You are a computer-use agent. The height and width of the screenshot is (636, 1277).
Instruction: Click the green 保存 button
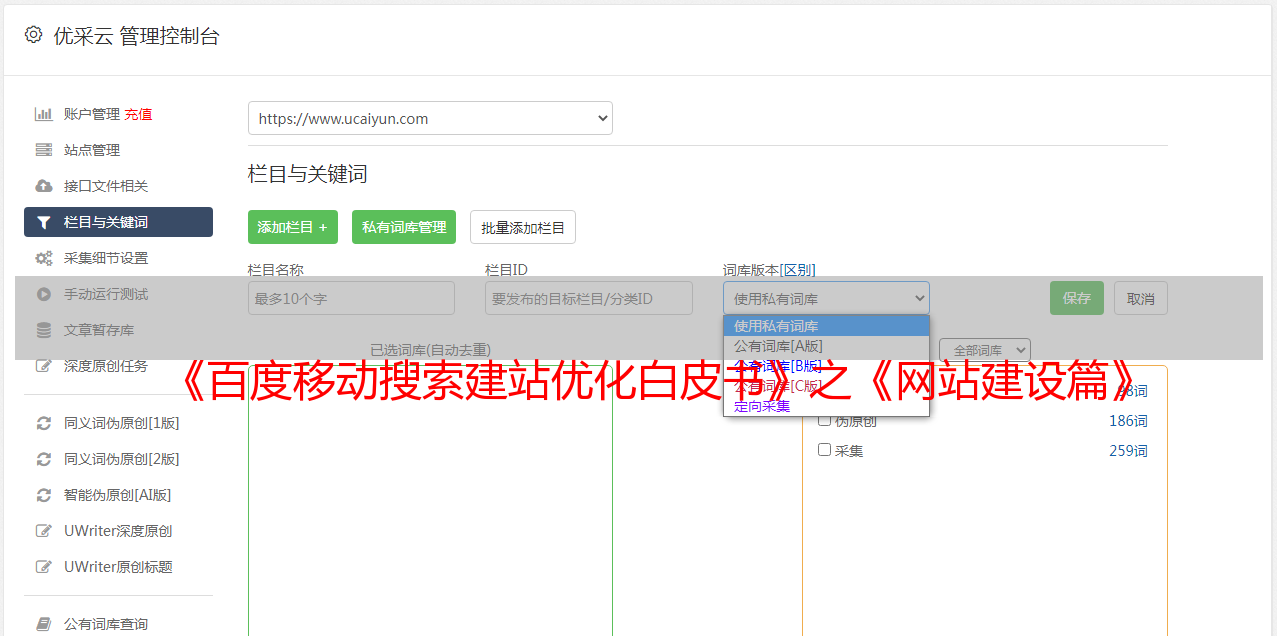[x=1077, y=298]
